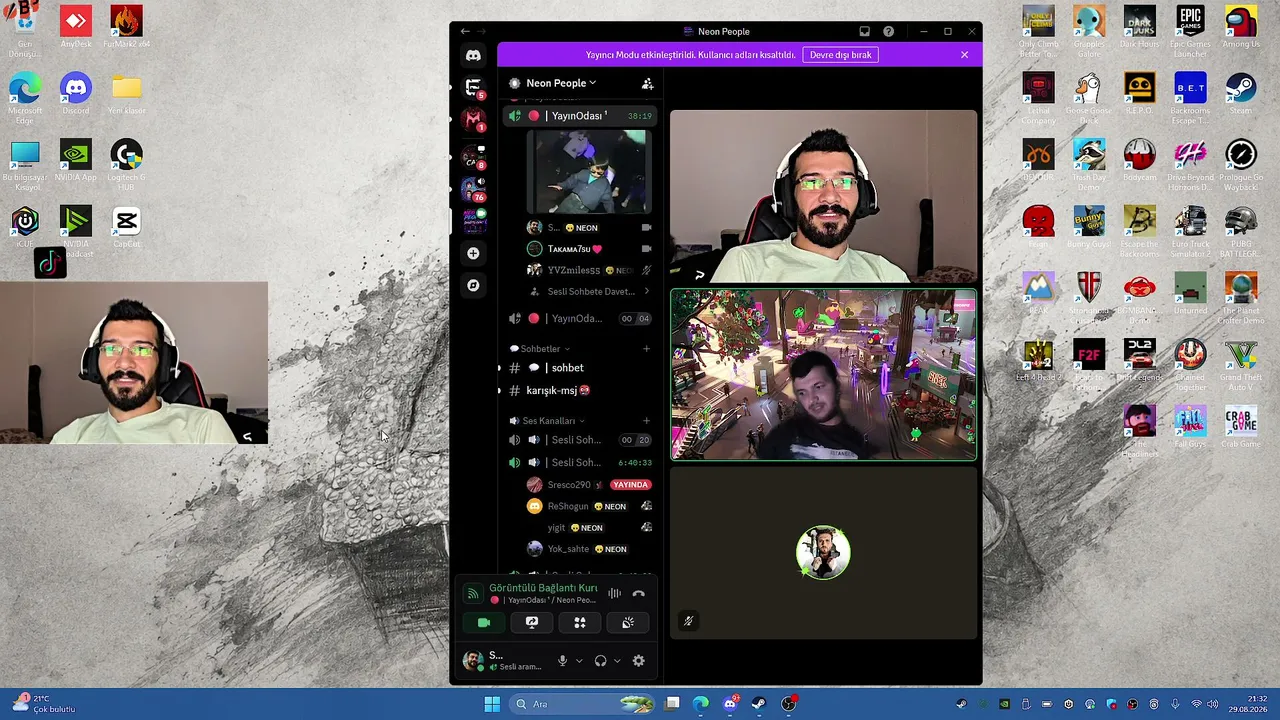Open the karışık-msj text channel
This screenshot has width=1280, height=720.
[x=581, y=390]
